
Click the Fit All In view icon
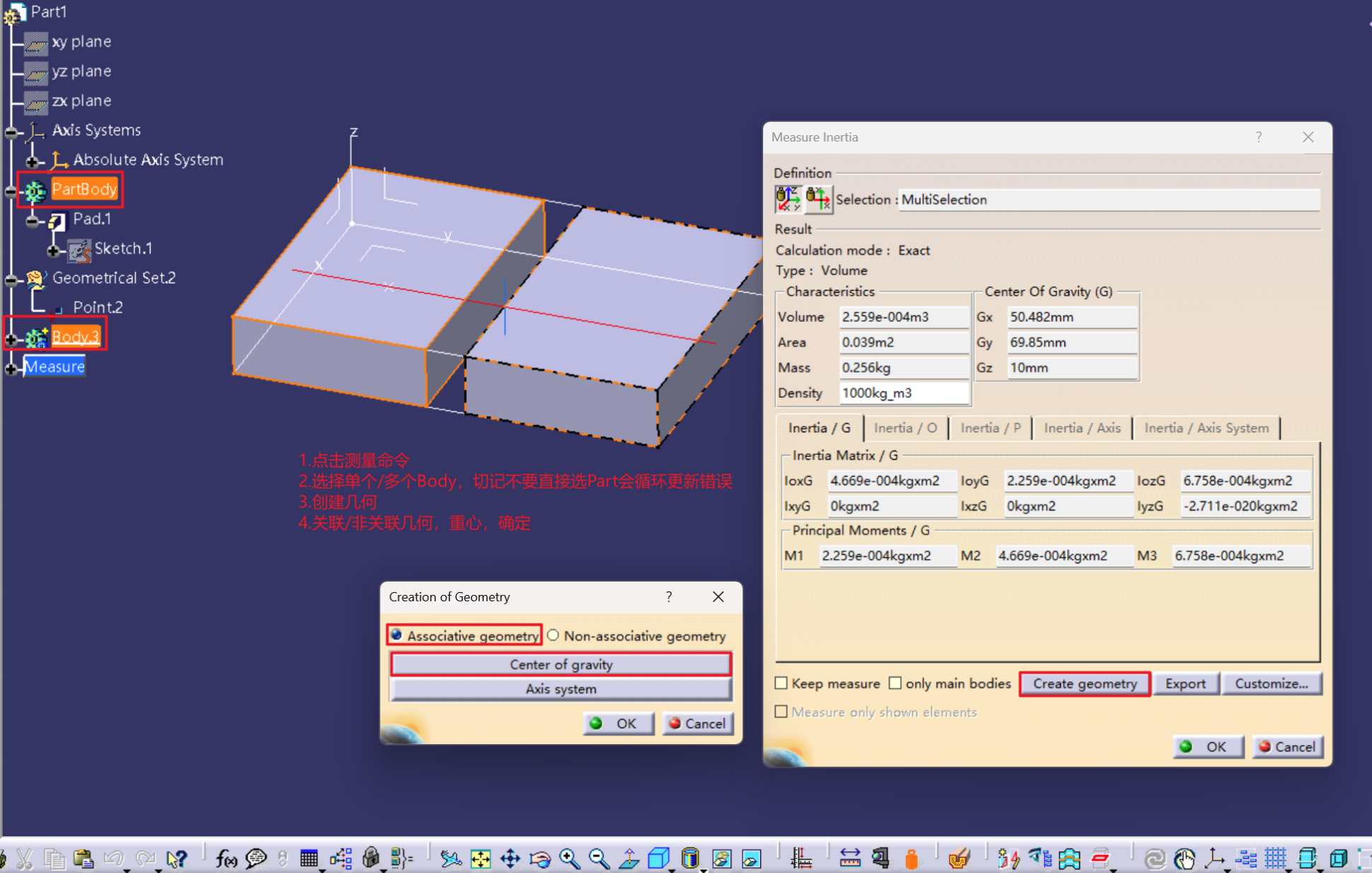coord(481,858)
